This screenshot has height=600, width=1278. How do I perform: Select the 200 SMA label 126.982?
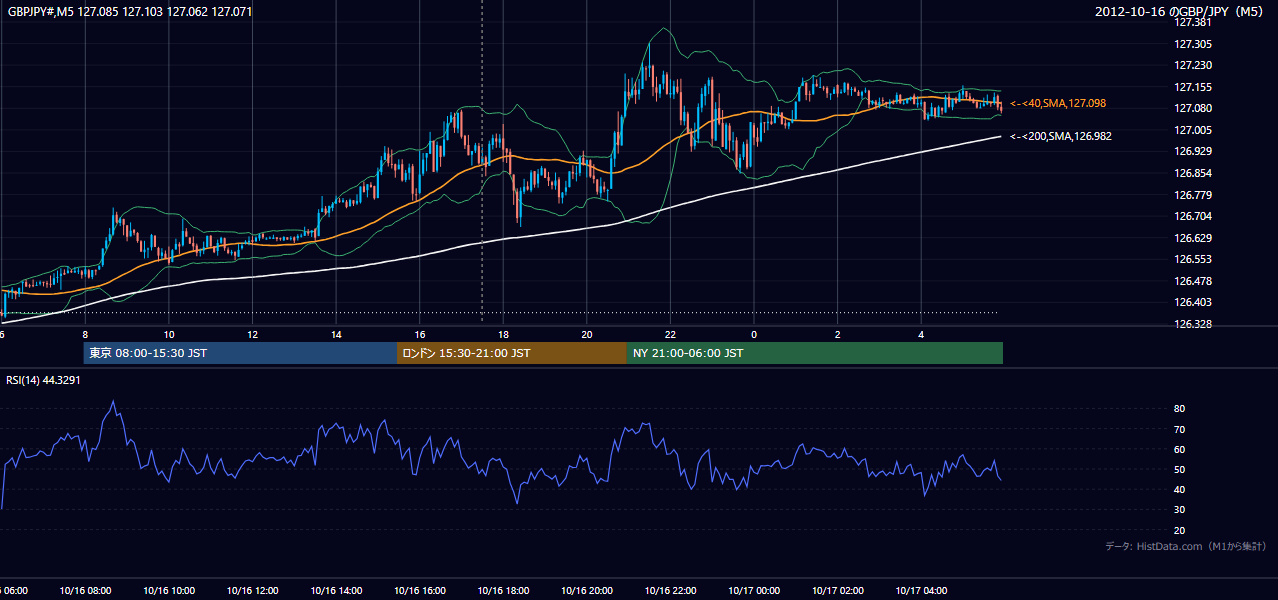(1061, 136)
